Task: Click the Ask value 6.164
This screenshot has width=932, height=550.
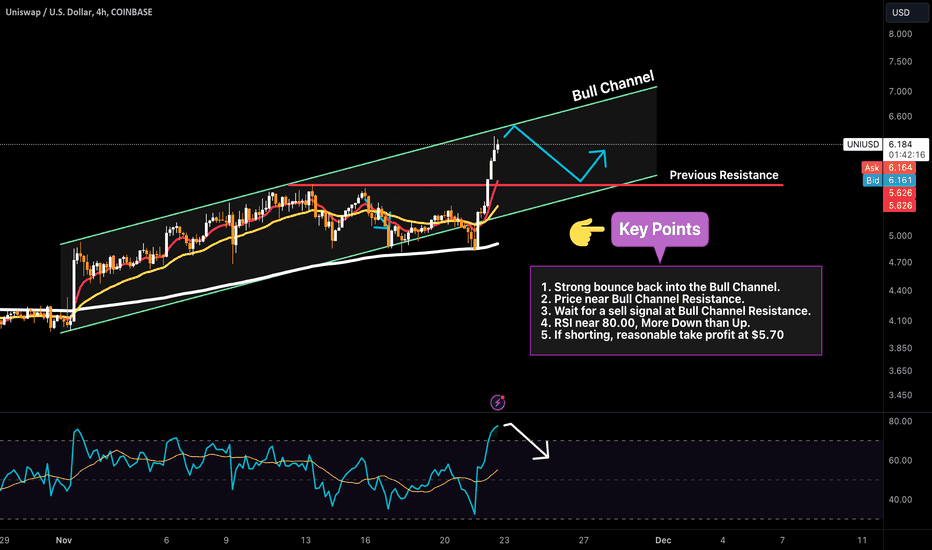Action: coord(900,168)
